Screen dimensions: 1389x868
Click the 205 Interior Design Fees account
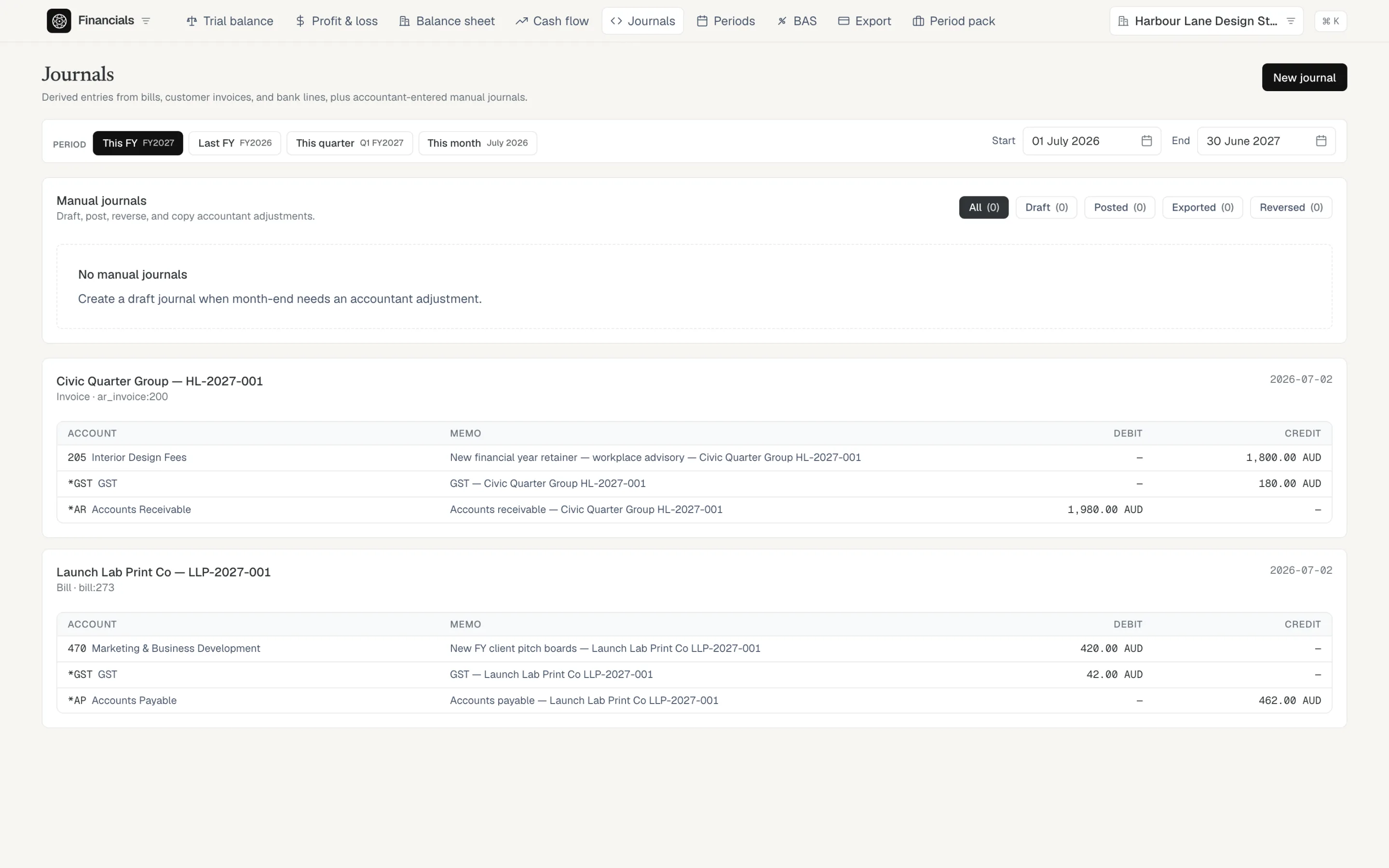click(127, 458)
